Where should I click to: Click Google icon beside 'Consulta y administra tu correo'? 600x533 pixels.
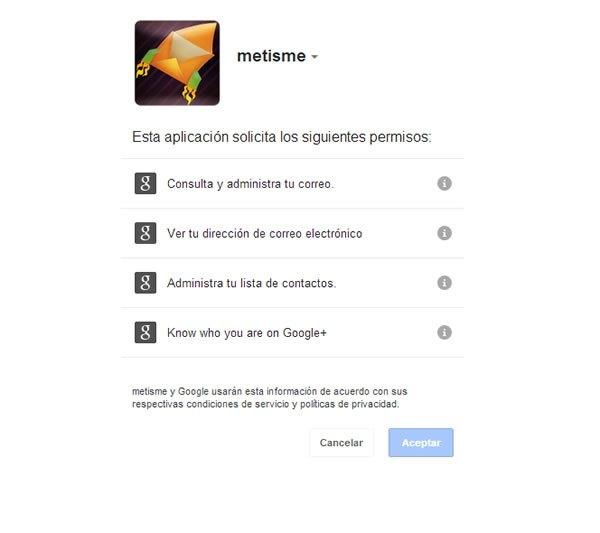click(145, 183)
